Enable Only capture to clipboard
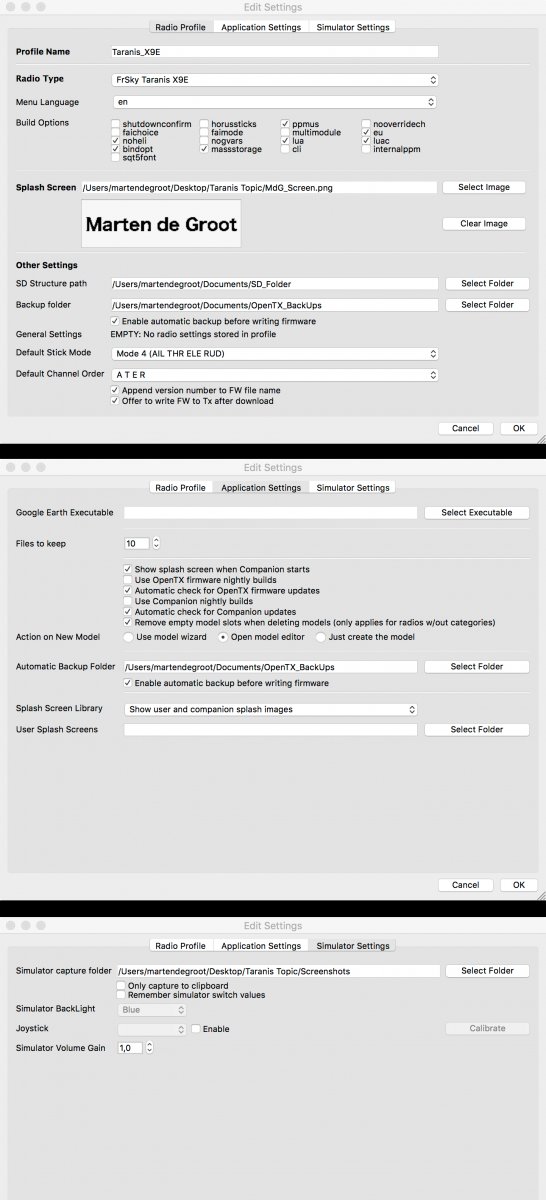Image resolution: width=546 pixels, height=1200 pixels. (121, 985)
